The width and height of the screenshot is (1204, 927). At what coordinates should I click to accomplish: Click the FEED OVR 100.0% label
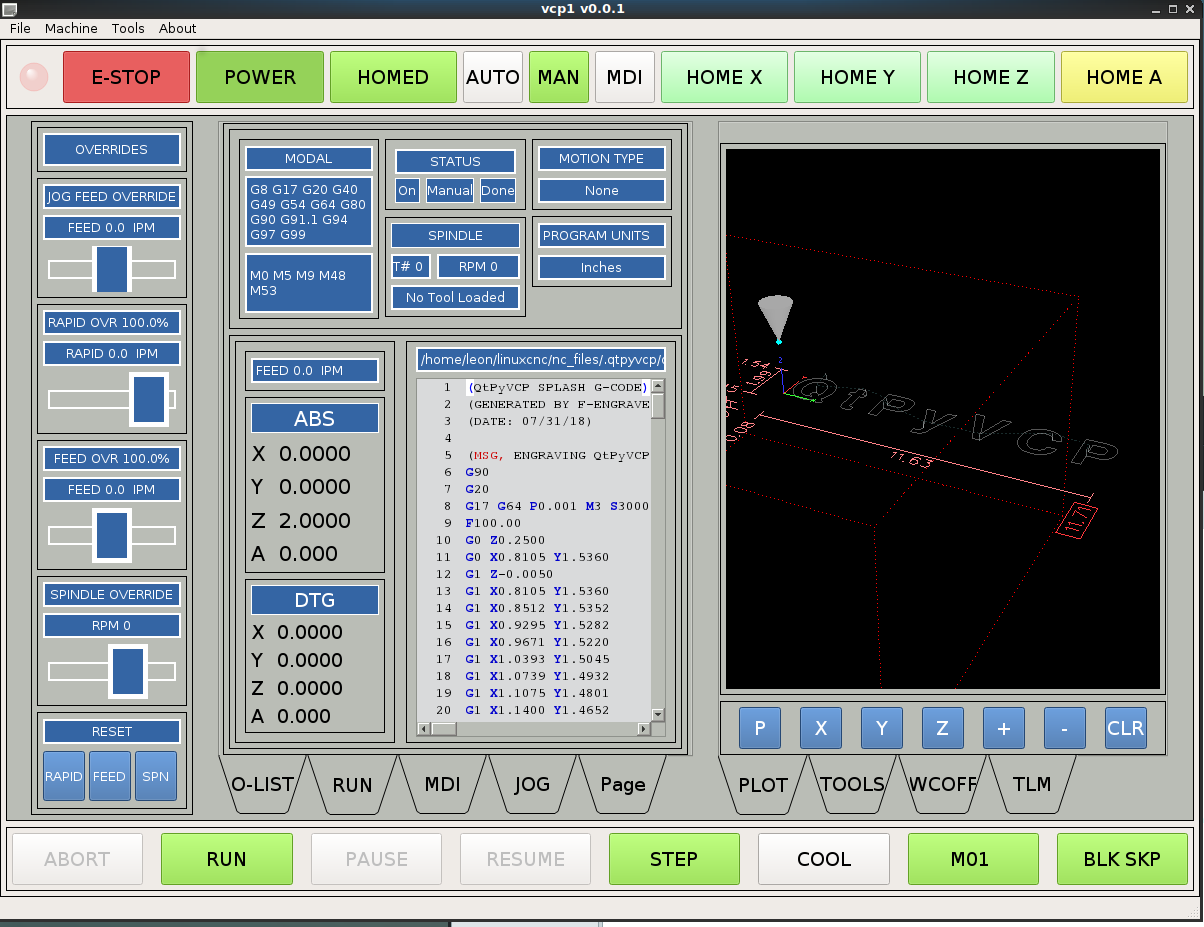pos(111,459)
